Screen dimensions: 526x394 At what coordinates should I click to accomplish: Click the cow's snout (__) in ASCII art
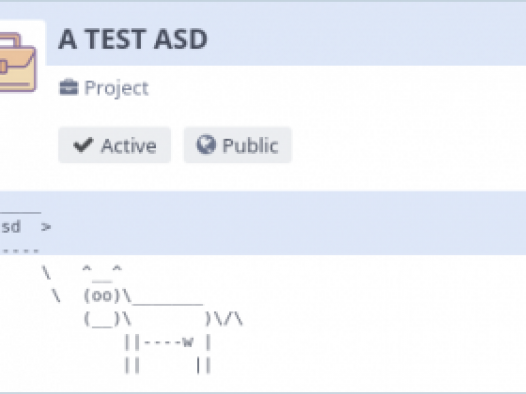tap(102, 319)
